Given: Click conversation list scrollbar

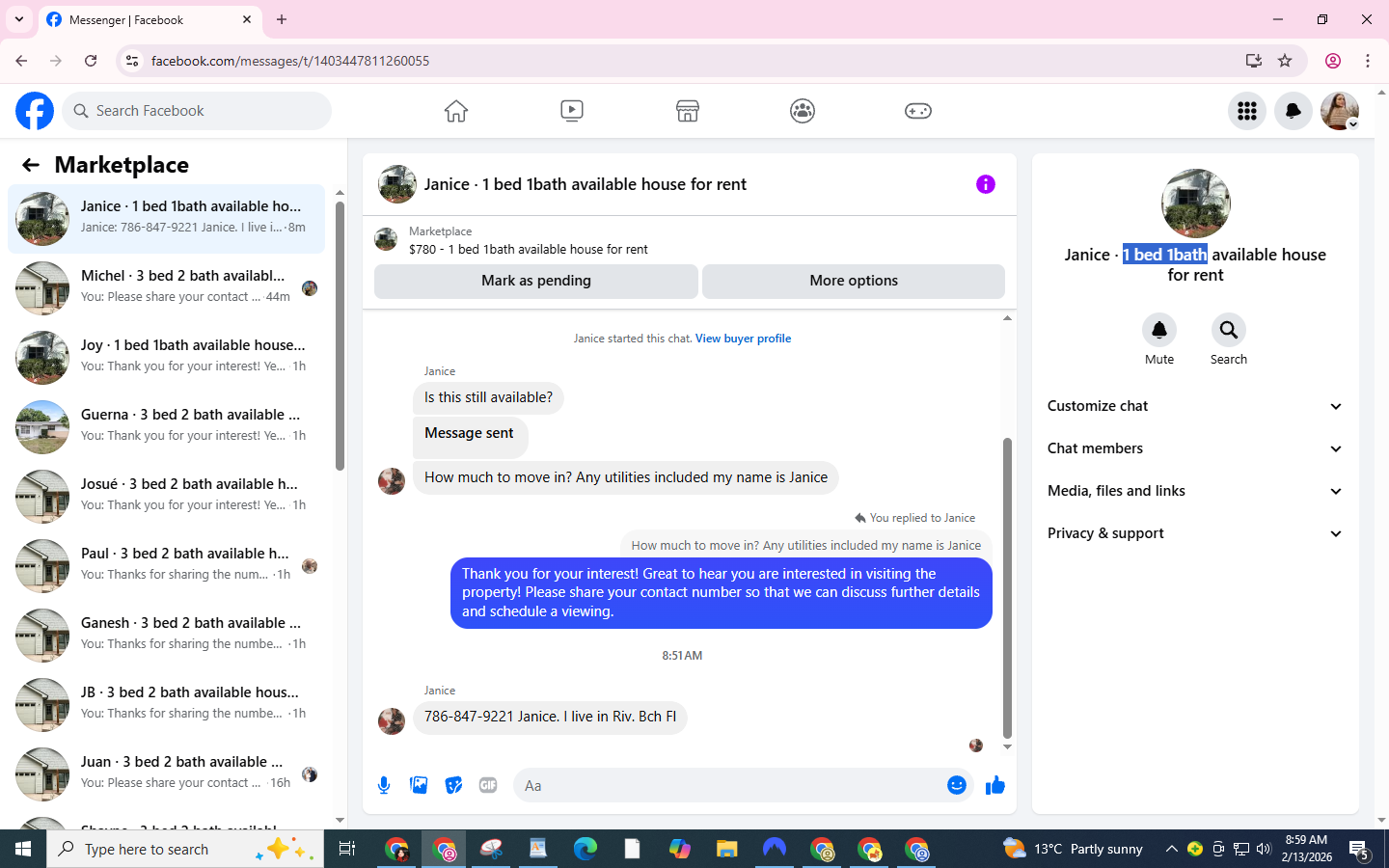Looking at the screenshot, I should (340, 336).
